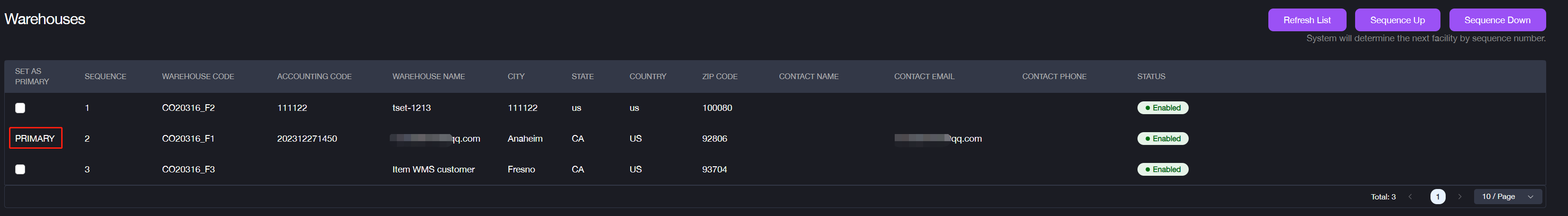Click the Sequence column header

105,77
